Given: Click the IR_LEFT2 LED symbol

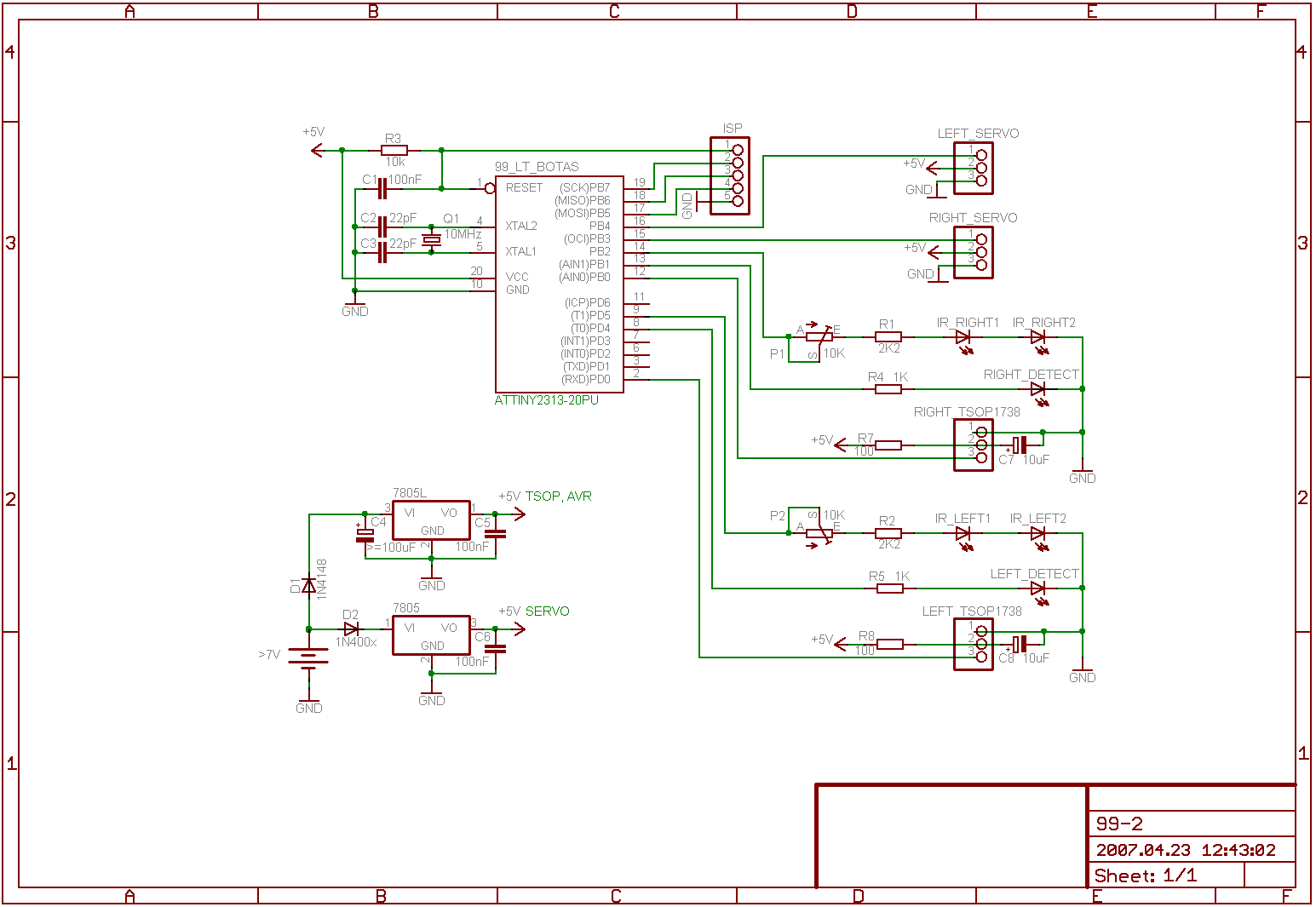Looking at the screenshot, I should [1037, 534].
